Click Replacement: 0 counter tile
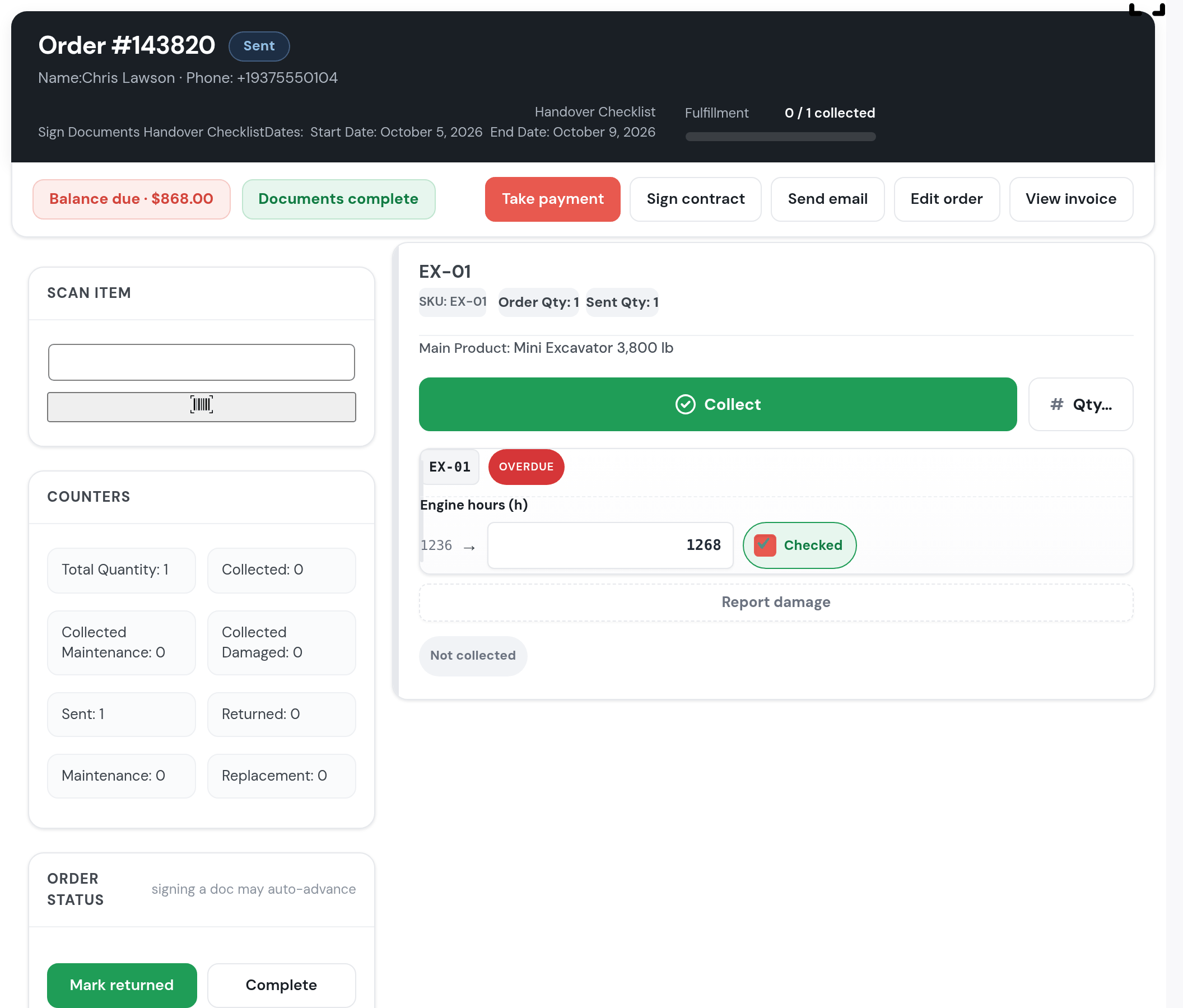The image size is (1183, 1008). tap(281, 776)
